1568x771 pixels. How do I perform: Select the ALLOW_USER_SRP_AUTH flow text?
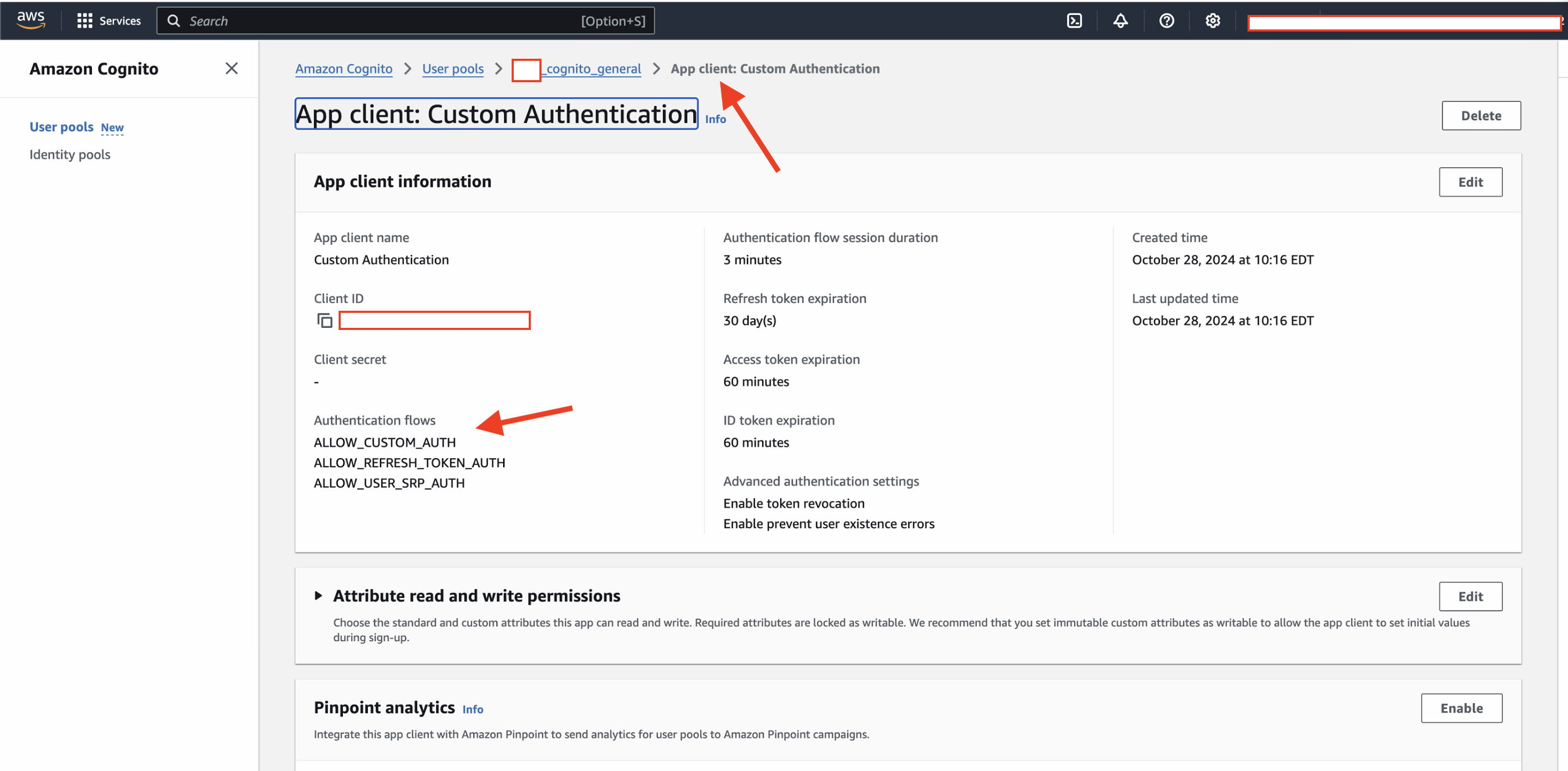[x=389, y=483]
